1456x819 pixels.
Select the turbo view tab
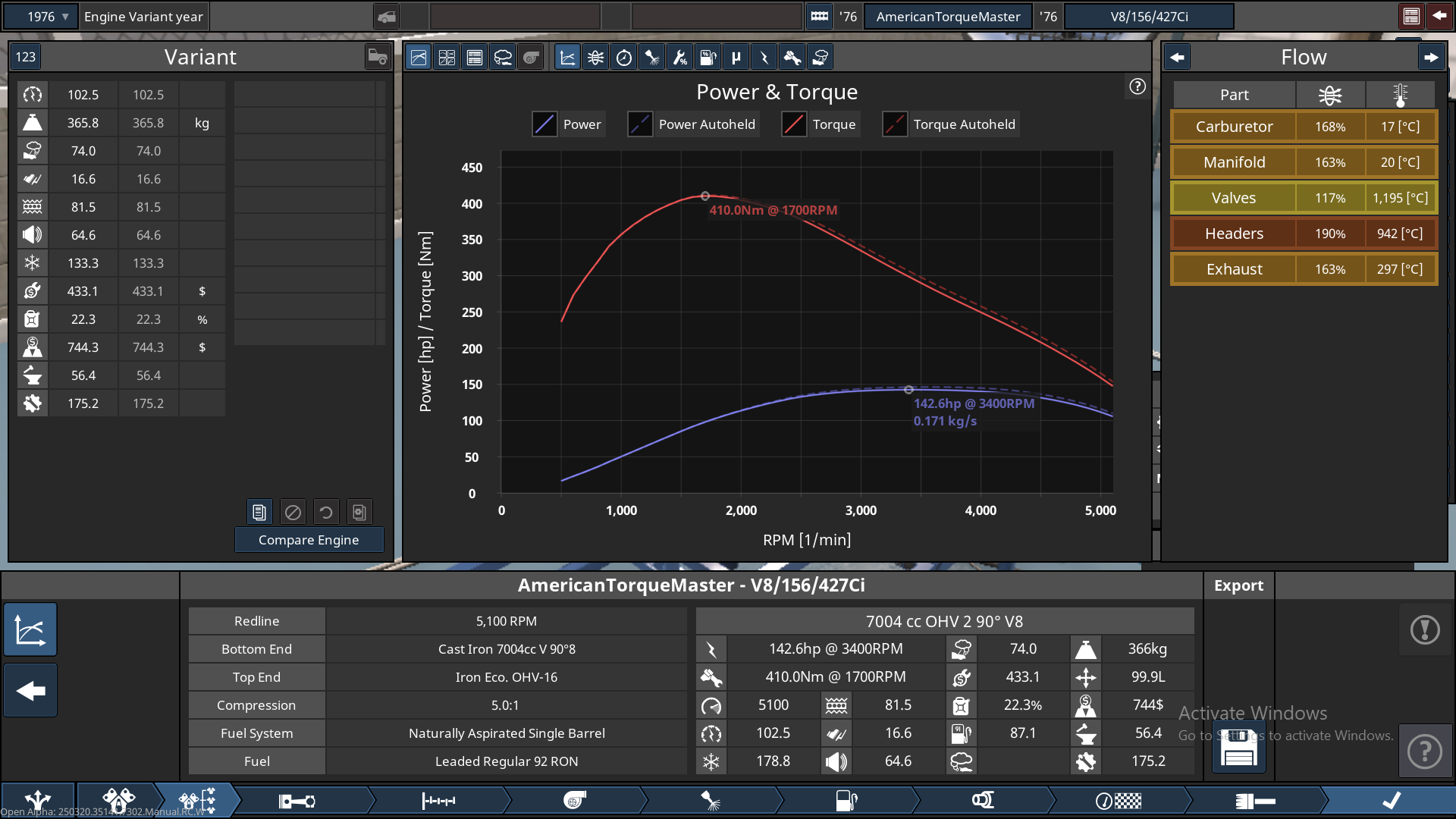[x=531, y=58]
